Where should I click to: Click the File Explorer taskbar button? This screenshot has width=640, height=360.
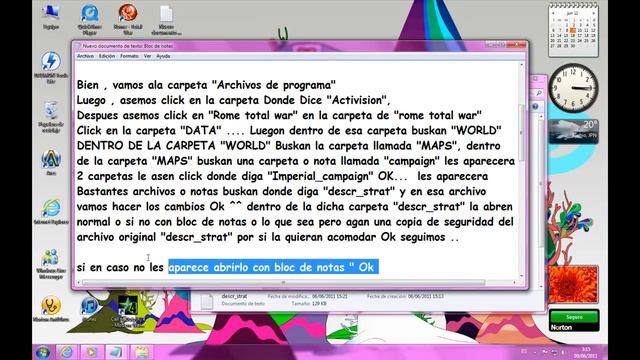[141, 352]
